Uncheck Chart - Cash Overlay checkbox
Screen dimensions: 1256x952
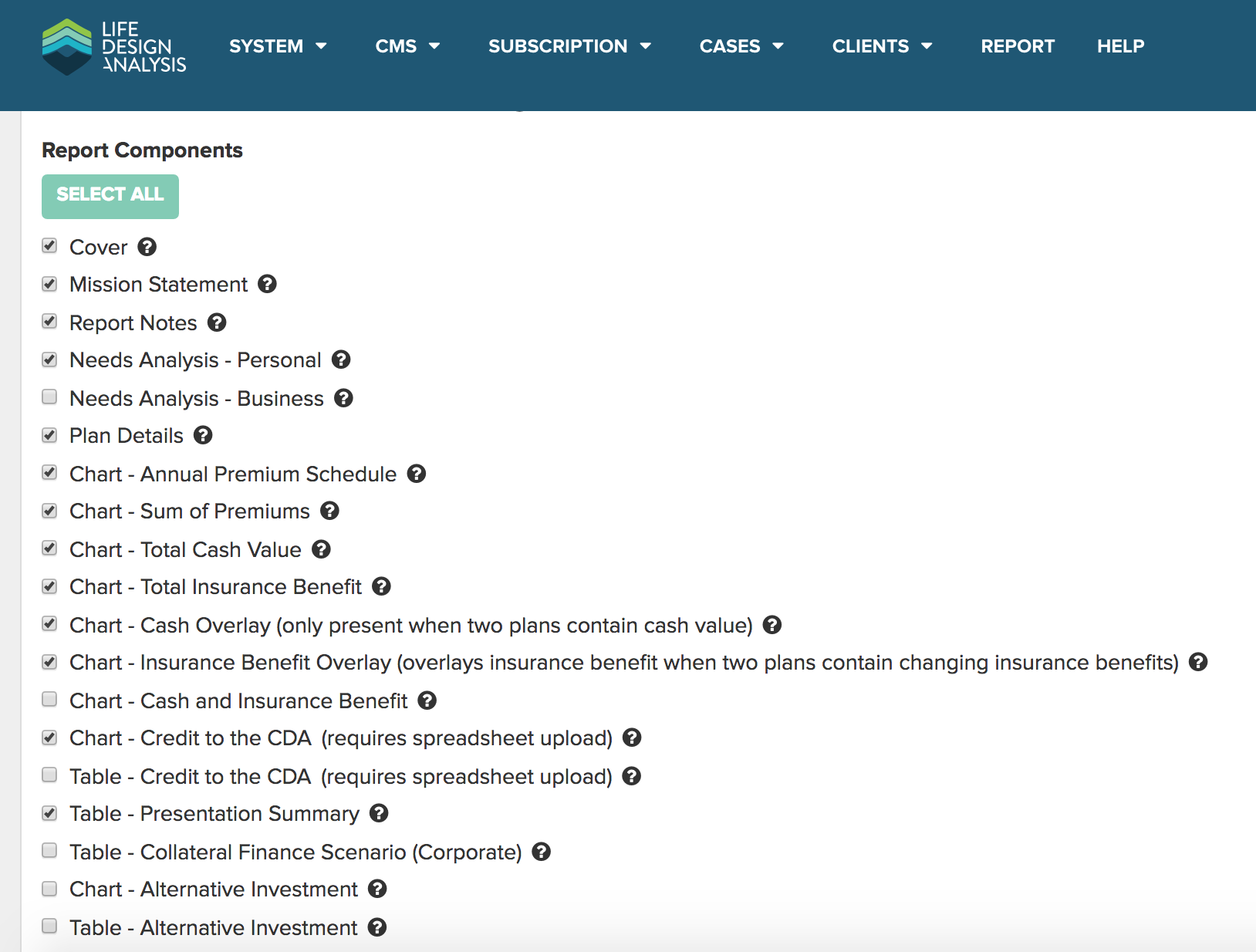[49, 624]
